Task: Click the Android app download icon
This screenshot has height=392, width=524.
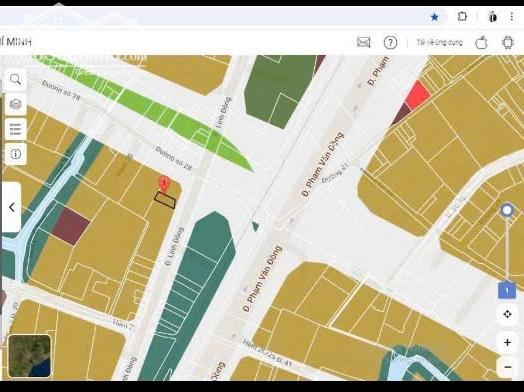Action: point(508,42)
